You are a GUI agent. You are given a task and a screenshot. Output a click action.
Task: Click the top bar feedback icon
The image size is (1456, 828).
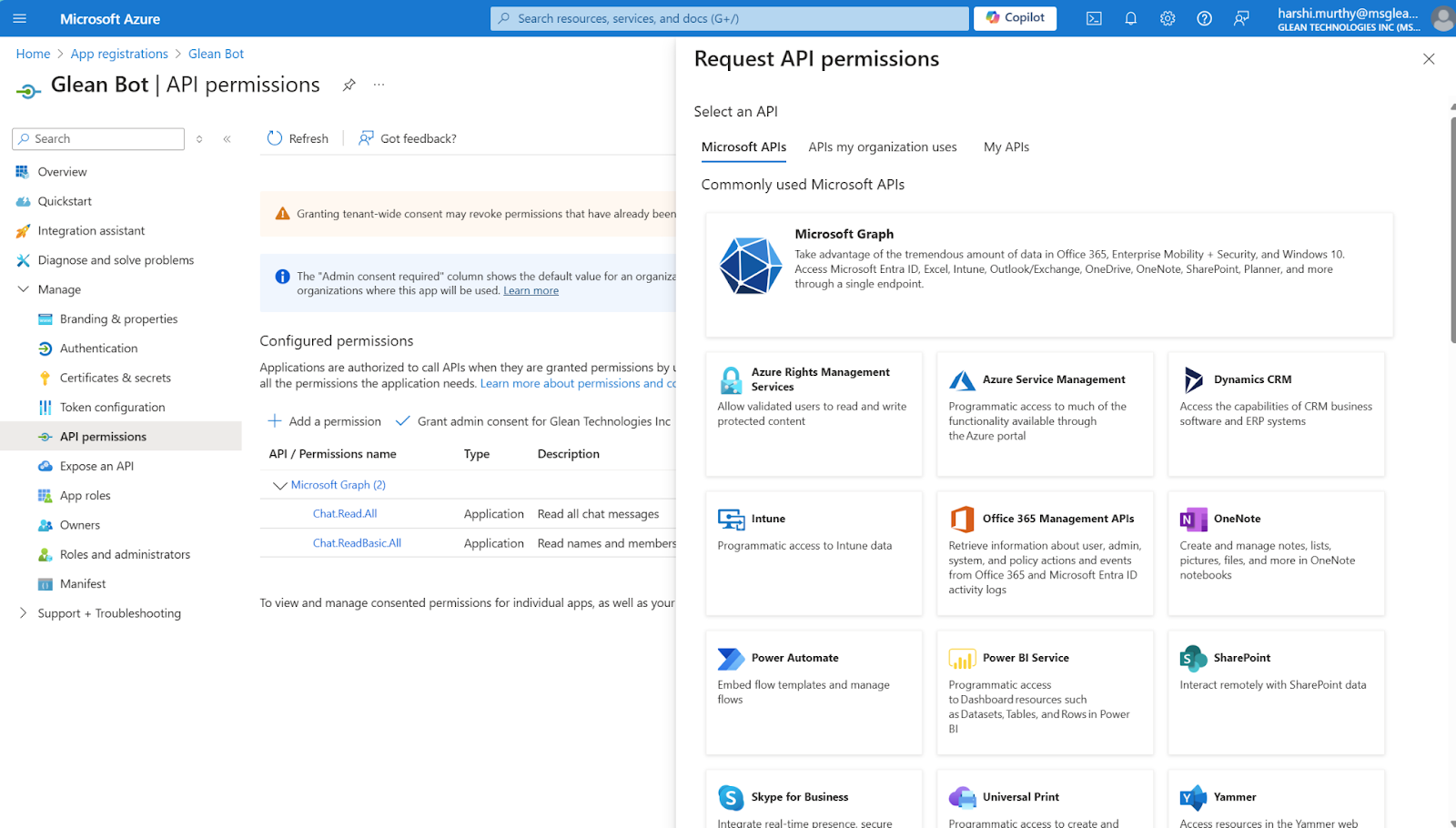click(x=1241, y=18)
